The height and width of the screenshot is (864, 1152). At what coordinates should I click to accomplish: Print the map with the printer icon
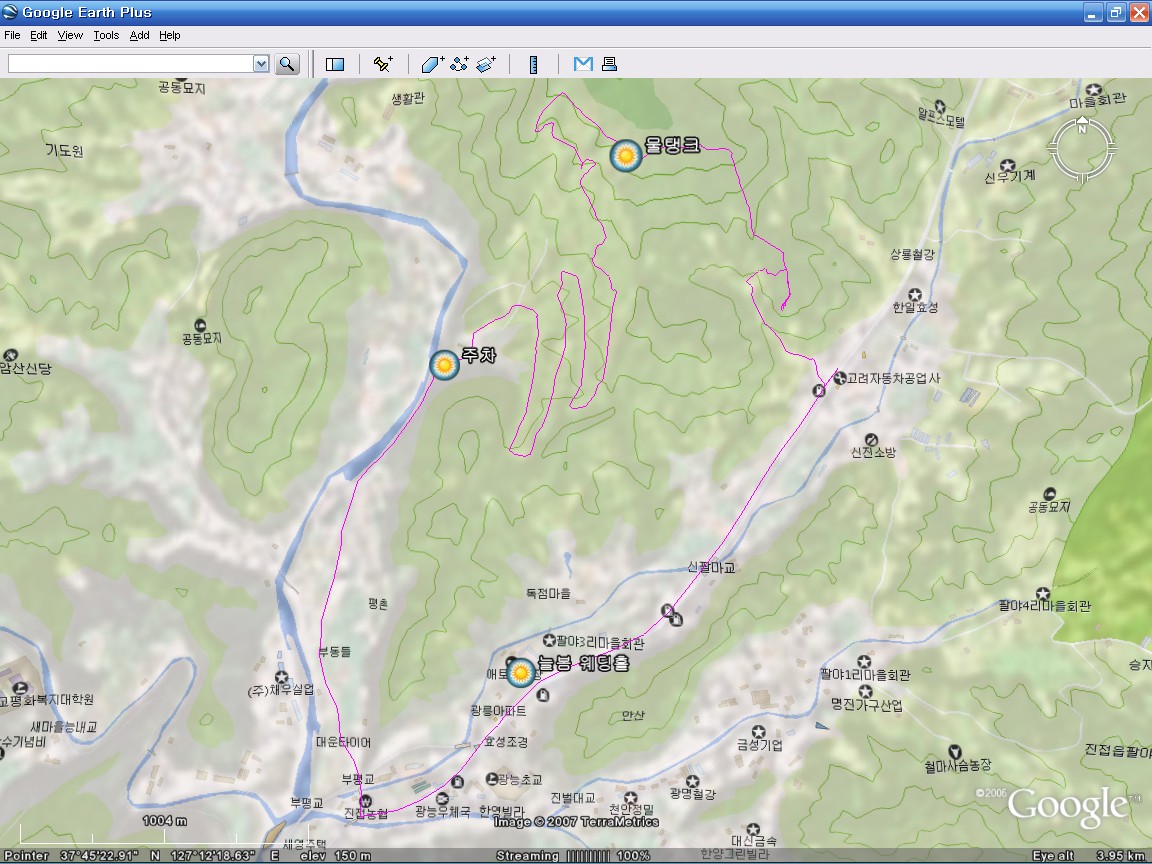tap(609, 64)
